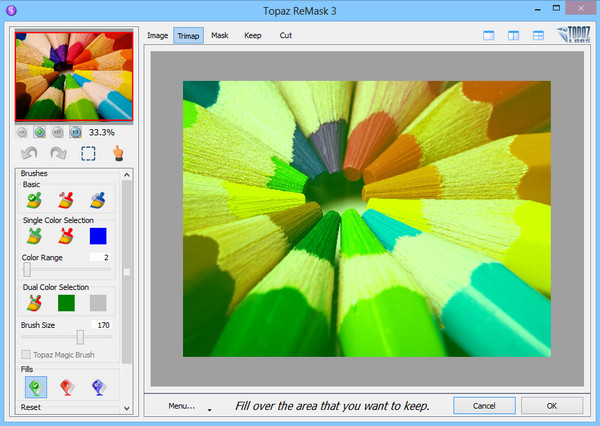Switch to the Mask tab
The image size is (600, 426).
coord(220,35)
